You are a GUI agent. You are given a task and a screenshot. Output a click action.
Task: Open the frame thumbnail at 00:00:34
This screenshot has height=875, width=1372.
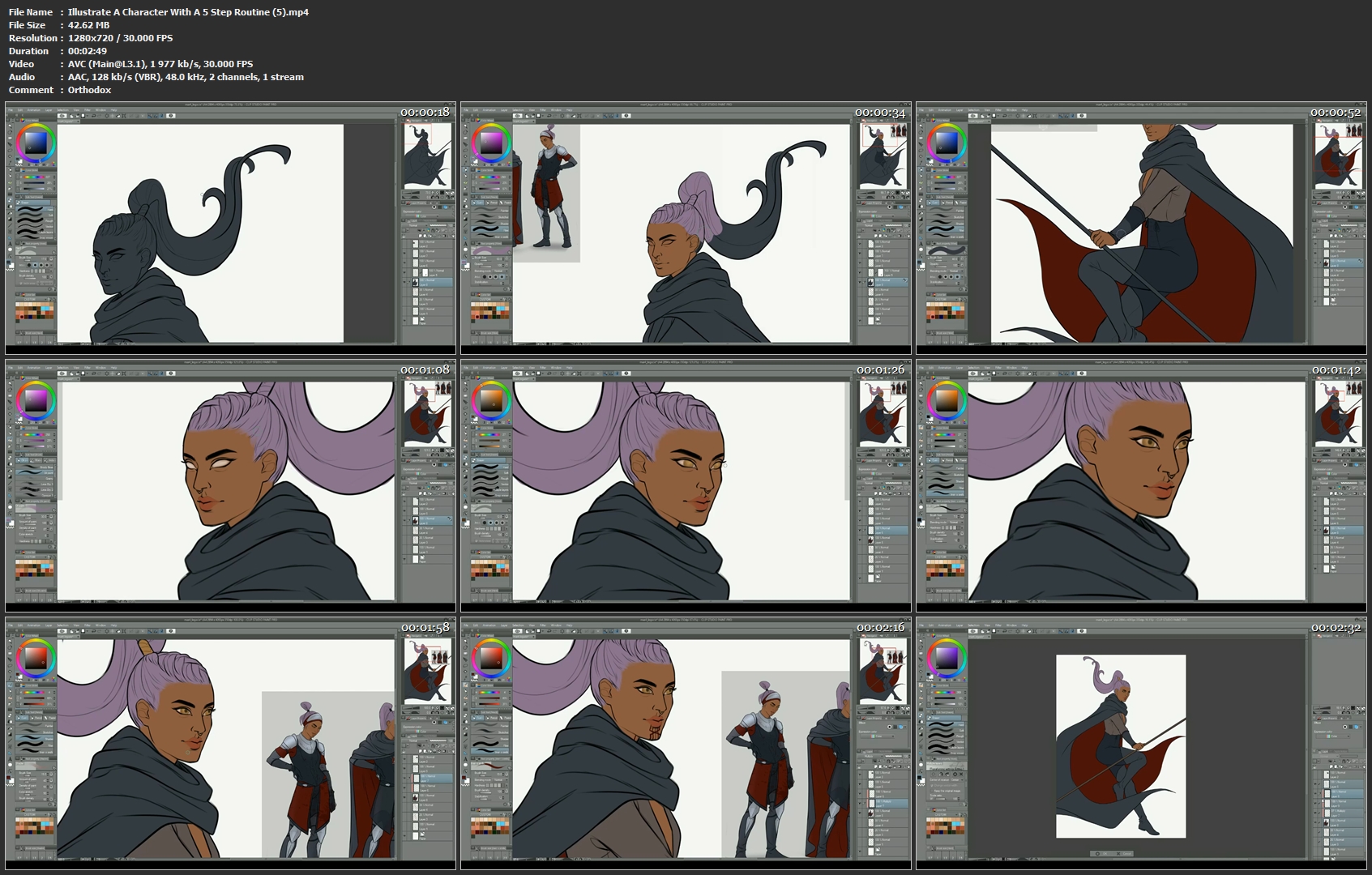[686, 228]
